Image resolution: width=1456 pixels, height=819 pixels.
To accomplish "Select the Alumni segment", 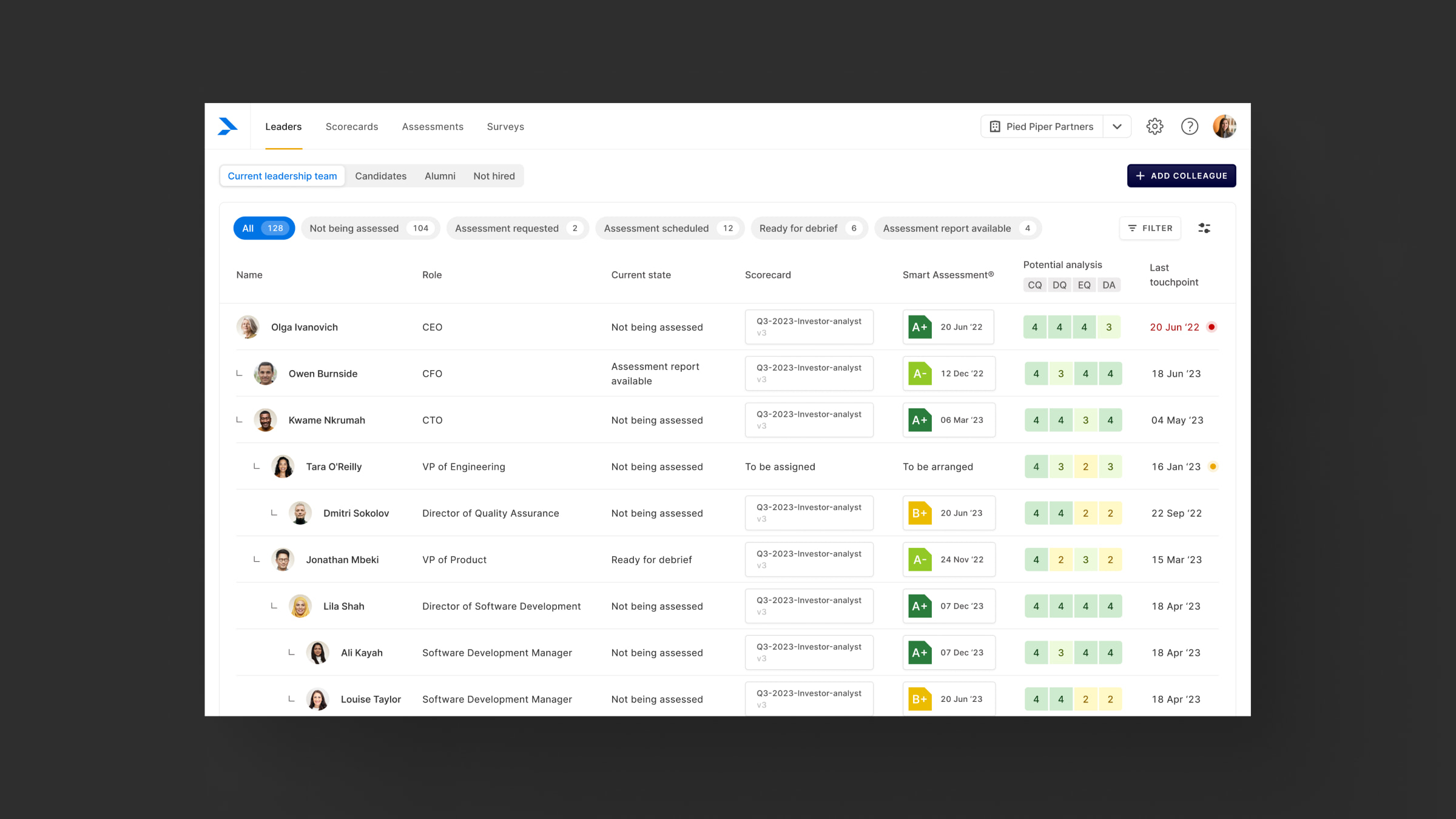I will (x=440, y=176).
